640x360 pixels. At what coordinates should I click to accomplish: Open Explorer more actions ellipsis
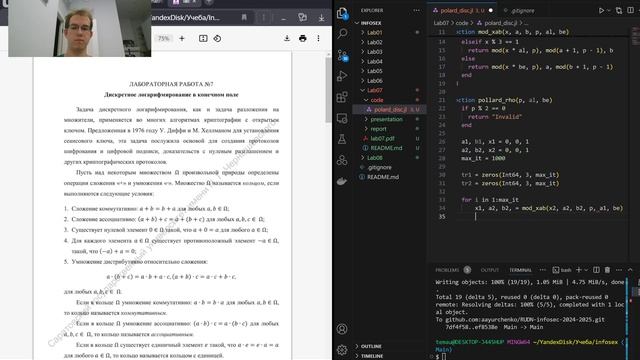[x=416, y=11]
